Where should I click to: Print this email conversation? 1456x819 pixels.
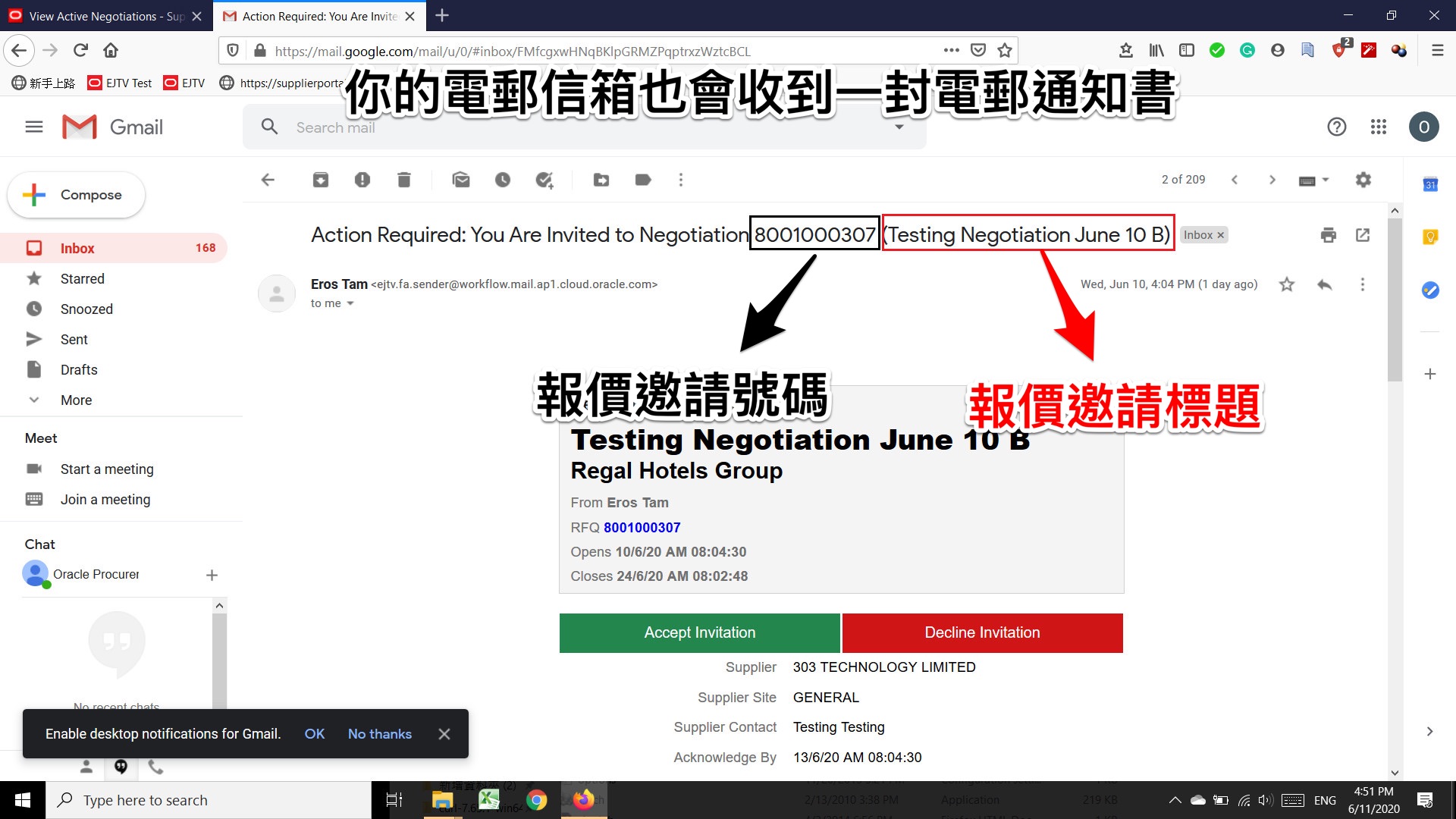pos(1329,235)
